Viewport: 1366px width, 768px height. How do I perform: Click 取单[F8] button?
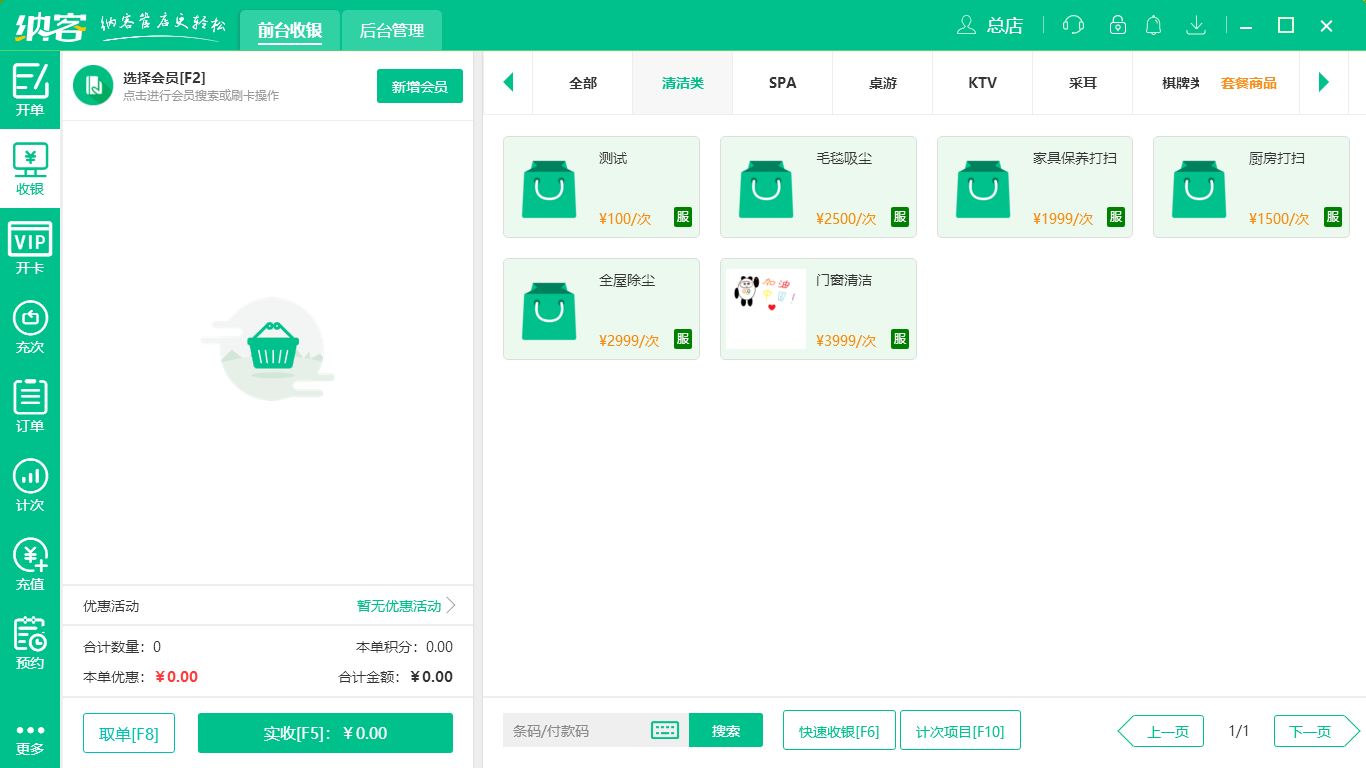coord(129,733)
